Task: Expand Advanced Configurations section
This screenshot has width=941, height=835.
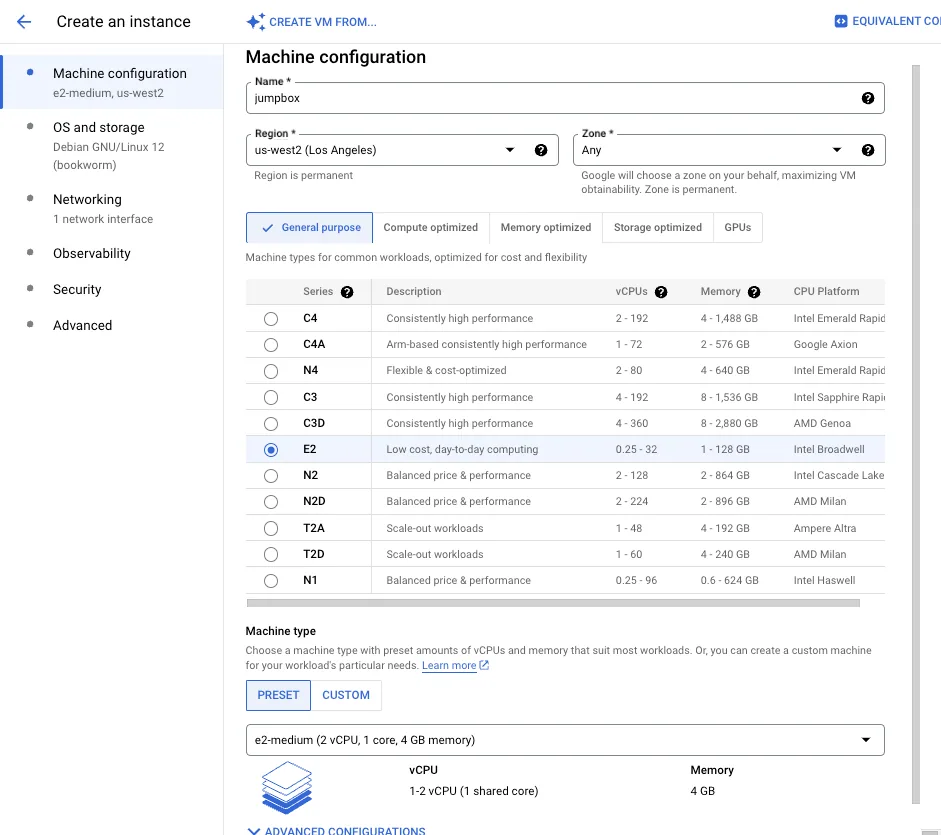Action: tap(336, 831)
